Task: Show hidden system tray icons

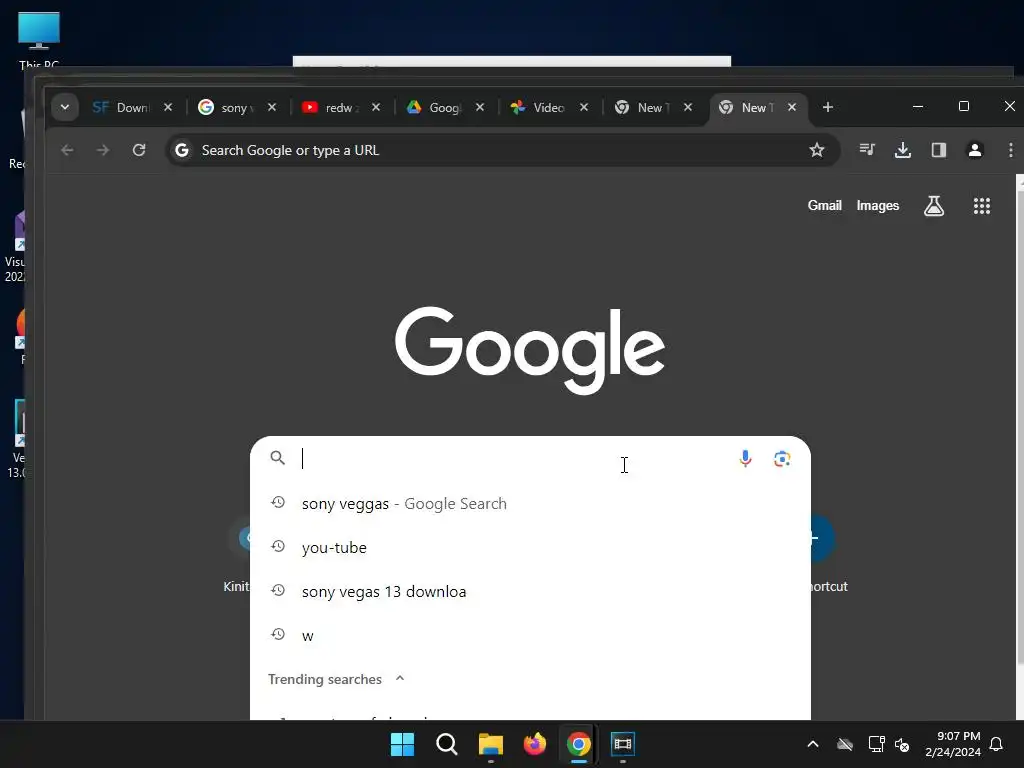Action: [x=812, y=744]
